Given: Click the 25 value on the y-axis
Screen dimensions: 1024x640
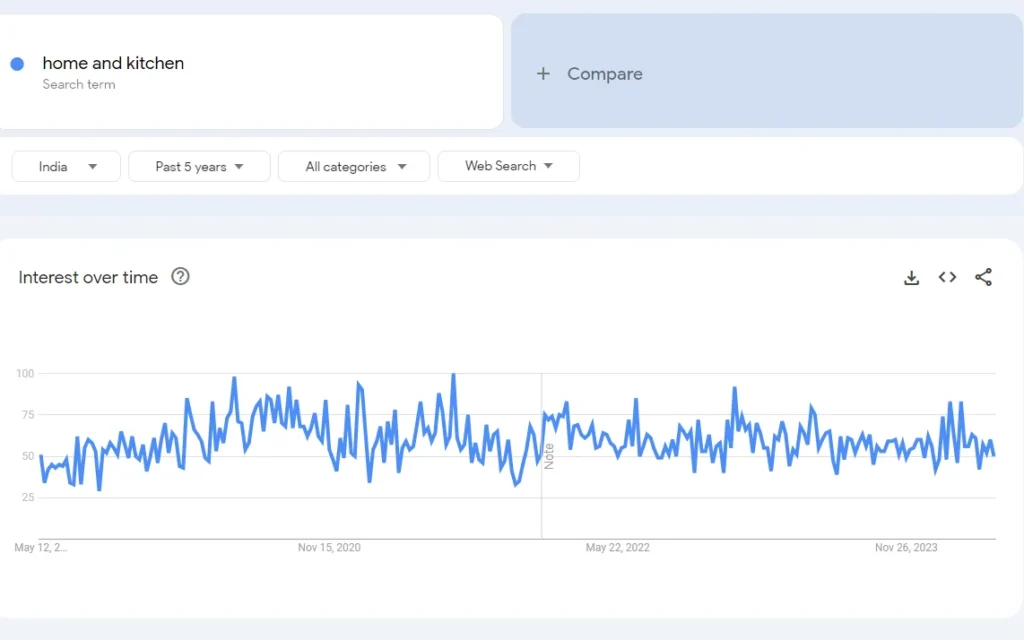Looking at the screenshot, I should tap(27, 498).
